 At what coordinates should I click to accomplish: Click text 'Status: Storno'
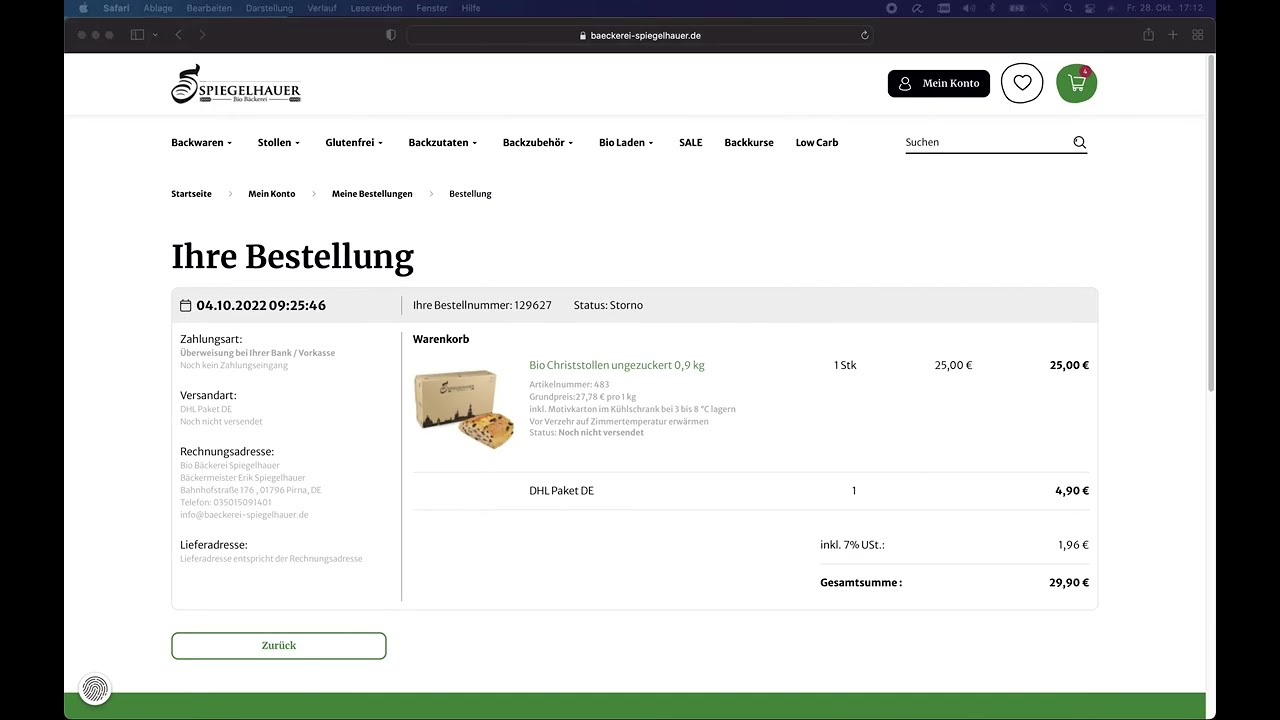[x=608, y=305]
